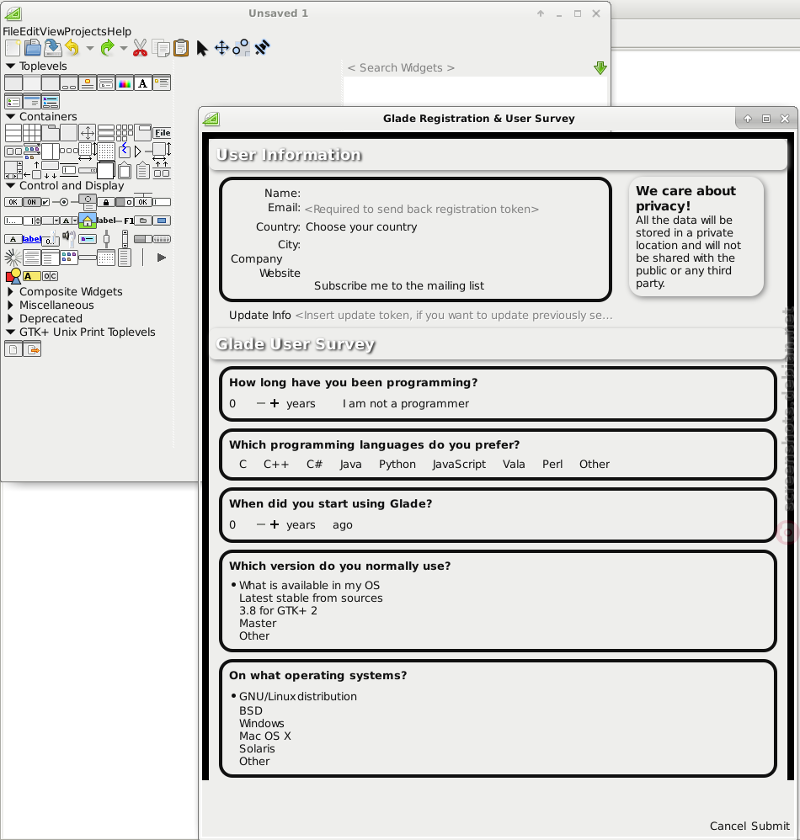Hide the widget search with the green arrow

pyautogui.click(x=600, y=68)
